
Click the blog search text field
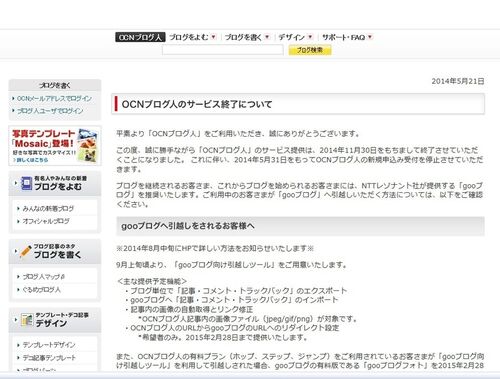coord(223,50)
